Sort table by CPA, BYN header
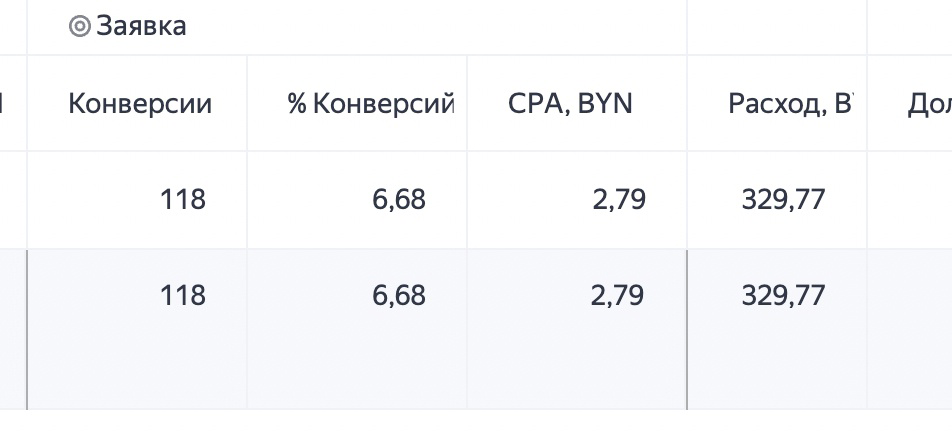 [x=570, y=104]
